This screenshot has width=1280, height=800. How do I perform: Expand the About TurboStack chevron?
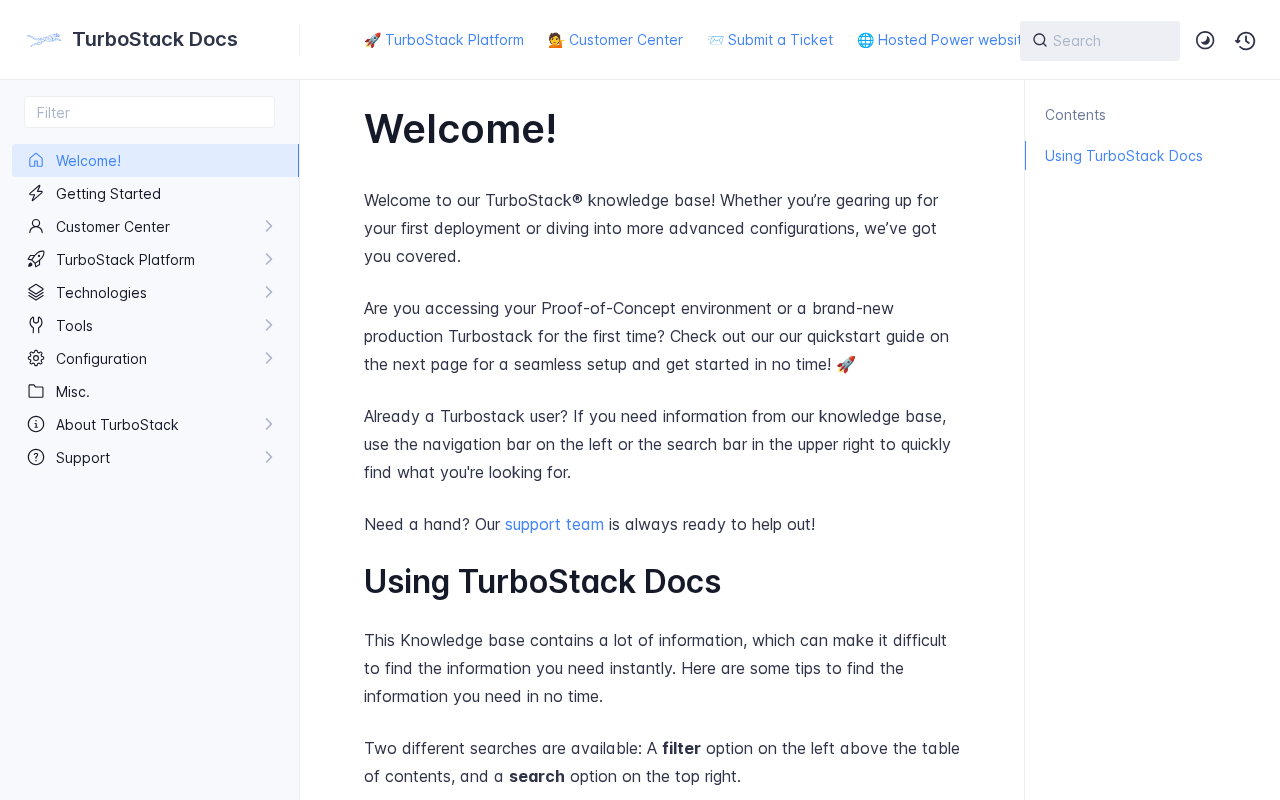pyautogui.click(x=269, y=424)
